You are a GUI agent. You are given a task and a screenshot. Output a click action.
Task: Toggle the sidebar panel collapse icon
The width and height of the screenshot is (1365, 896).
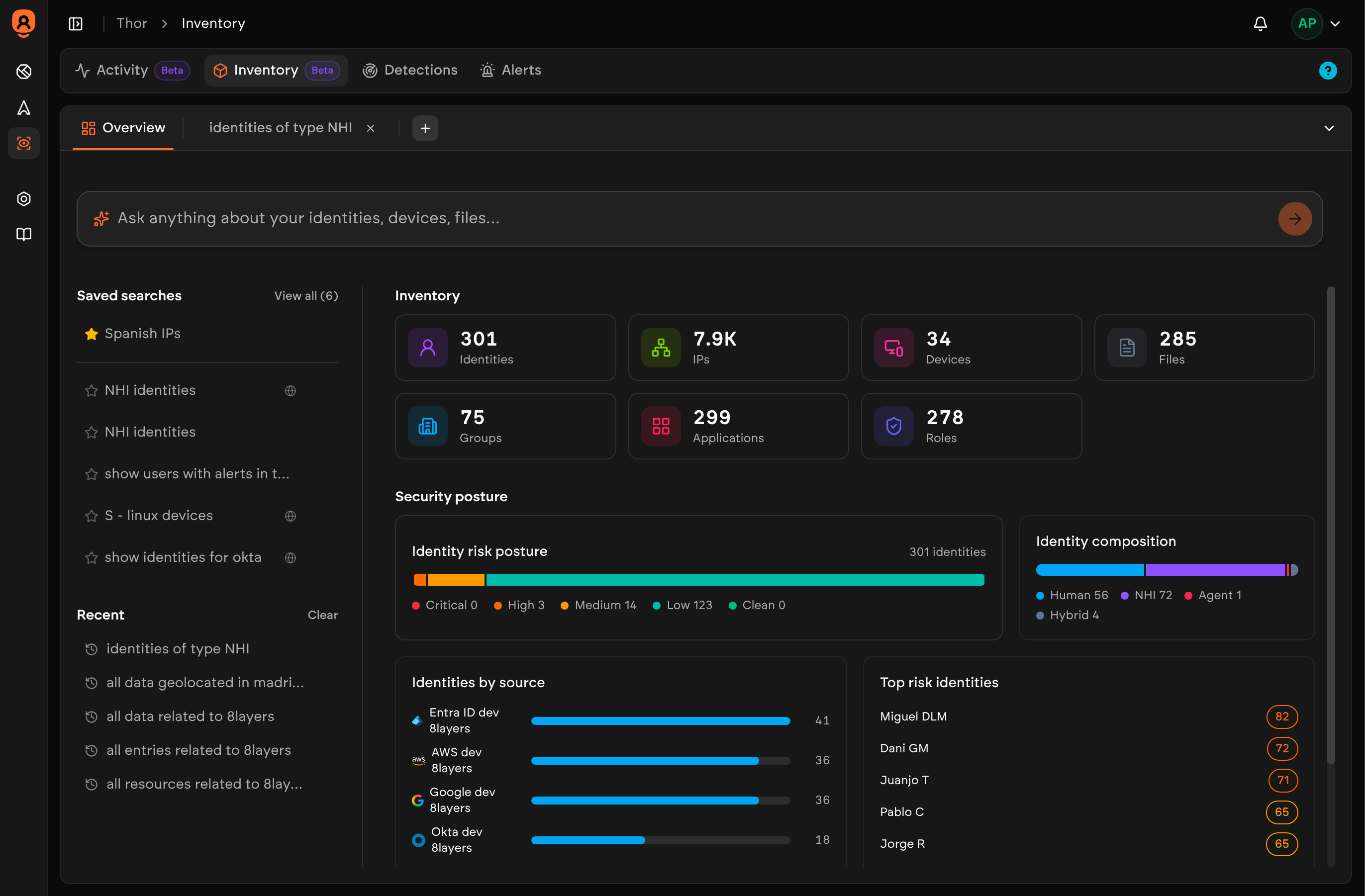(76, 23)
